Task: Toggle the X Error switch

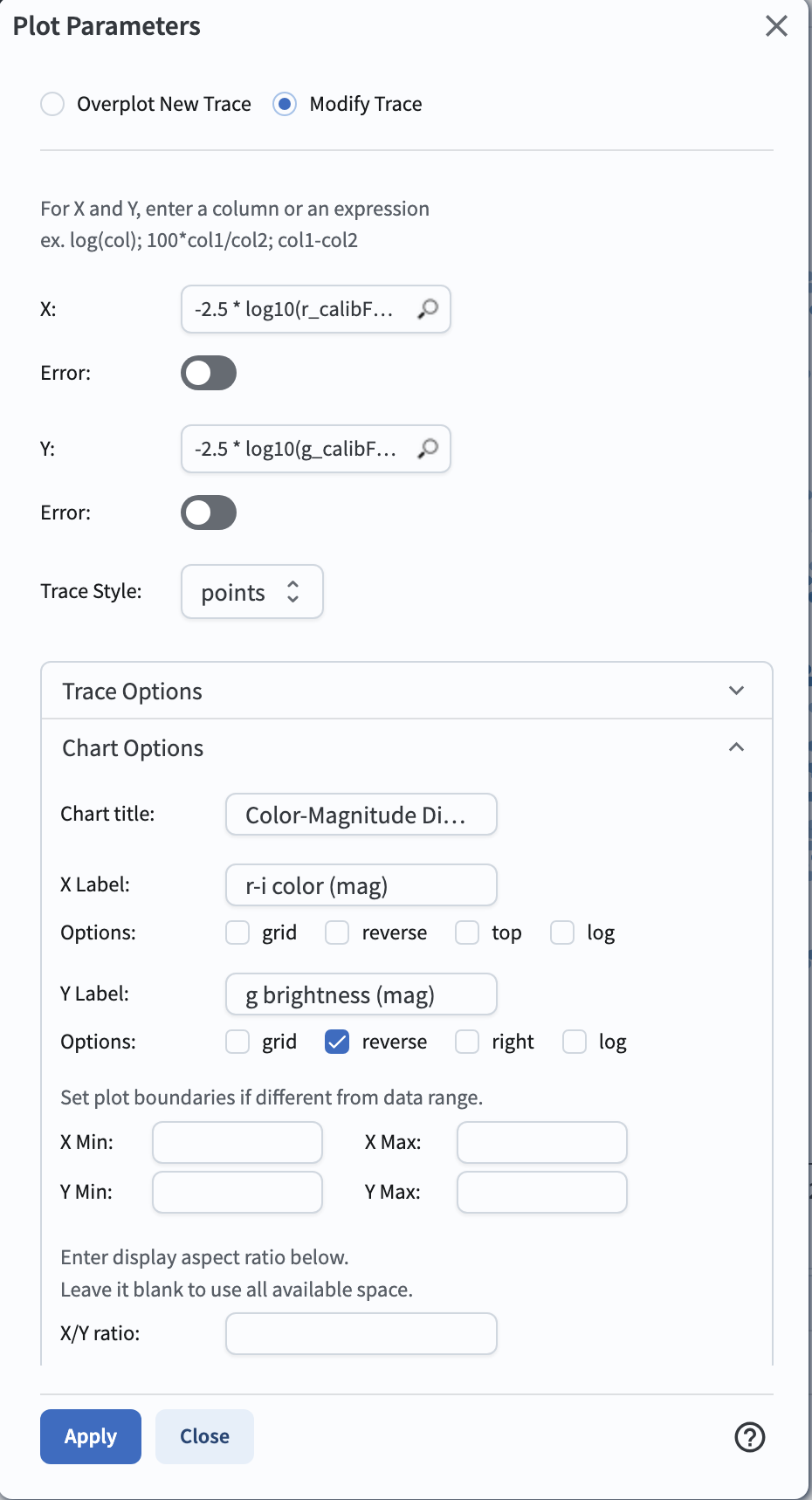Action: (209, 373)
